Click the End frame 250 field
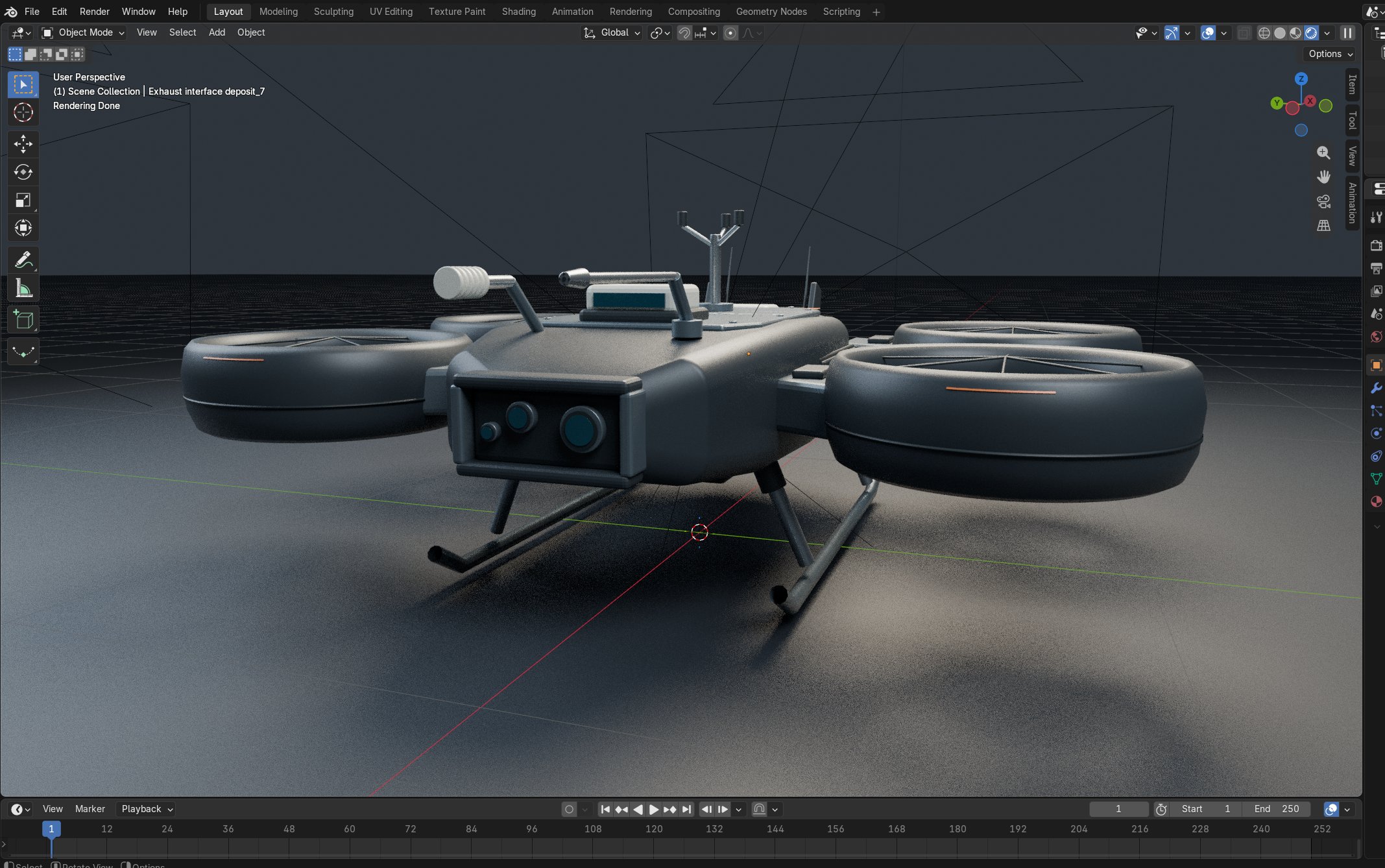1385x868 pixels. click(1277, 809)
